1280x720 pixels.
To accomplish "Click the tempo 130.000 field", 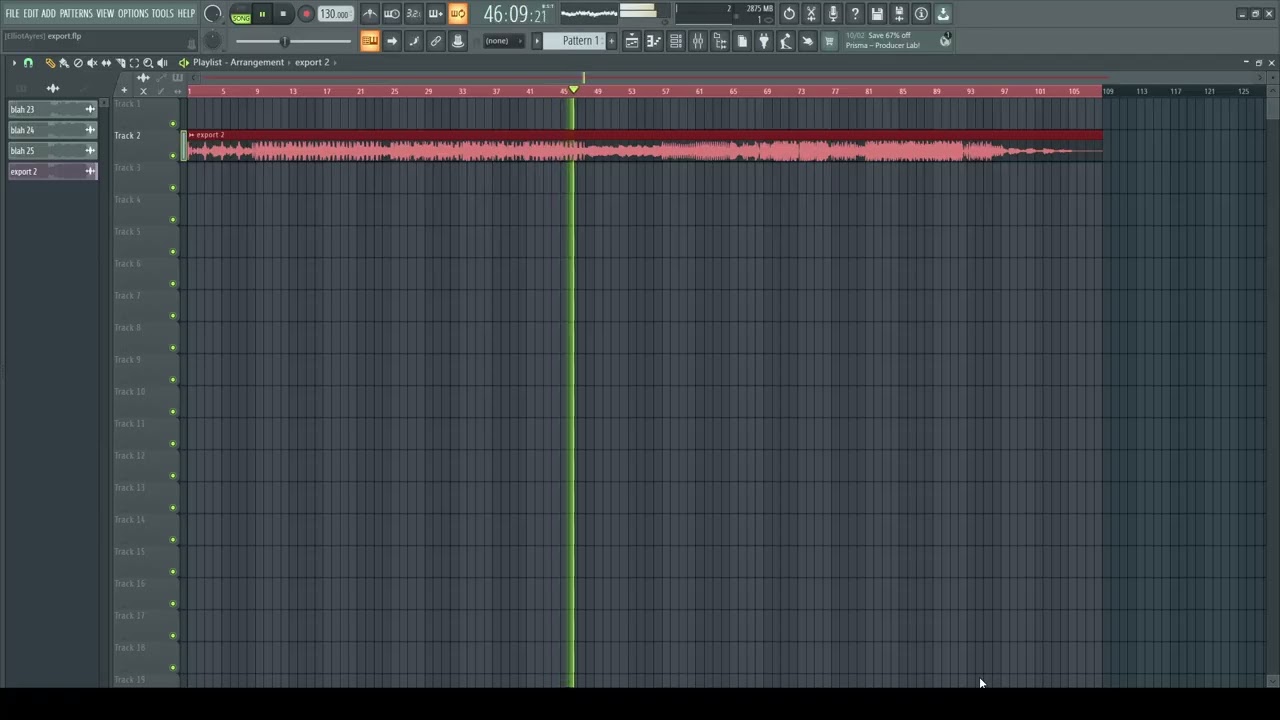I will pos(335,14).
